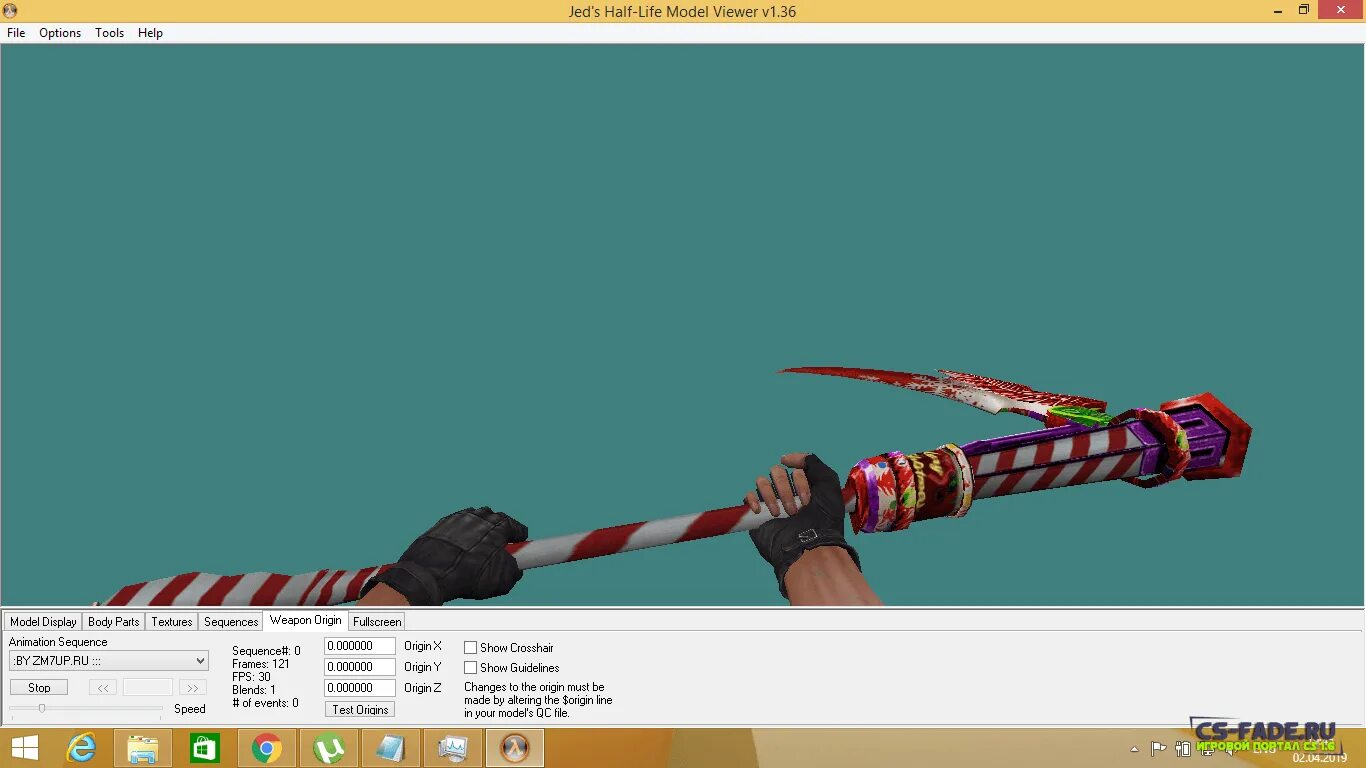
Task: Open the Options menu
Action: click(x=60, y=33)
